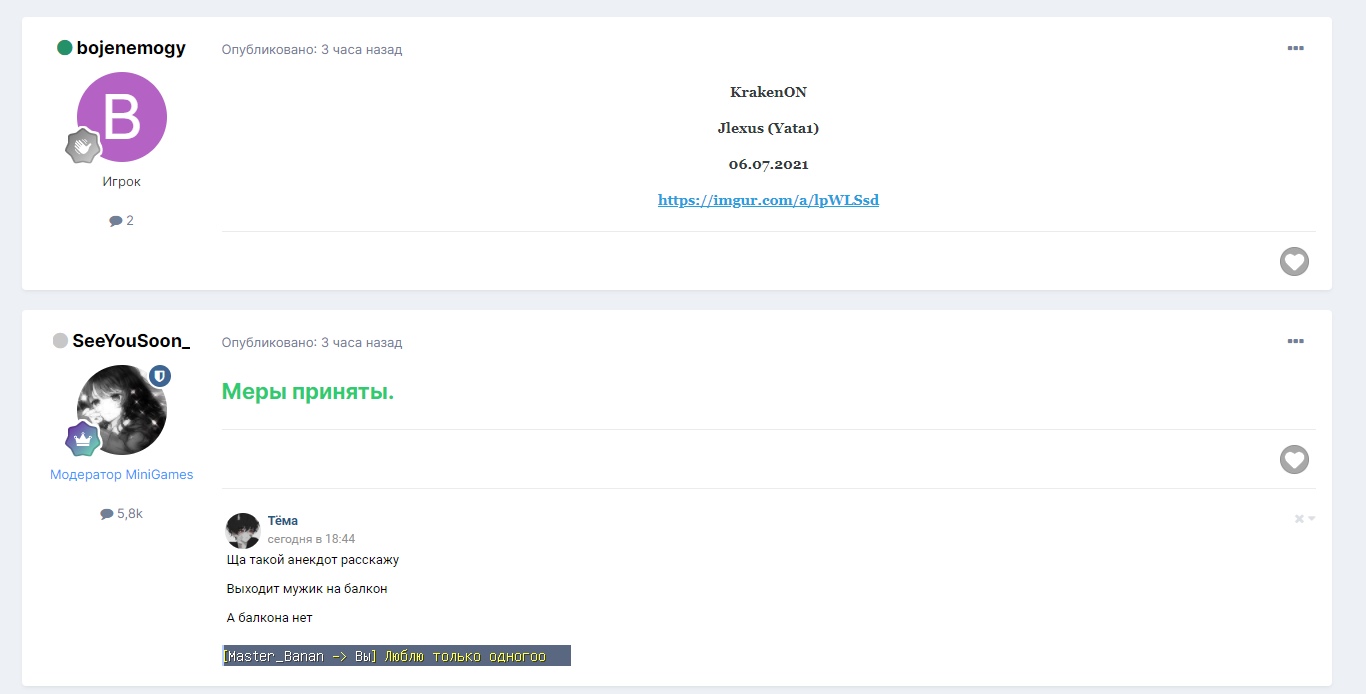The height and width of the screenshot is (694, 1366).
Task: Click the purple B avatar
Action: pyautogui.click(x=122, y=117)
